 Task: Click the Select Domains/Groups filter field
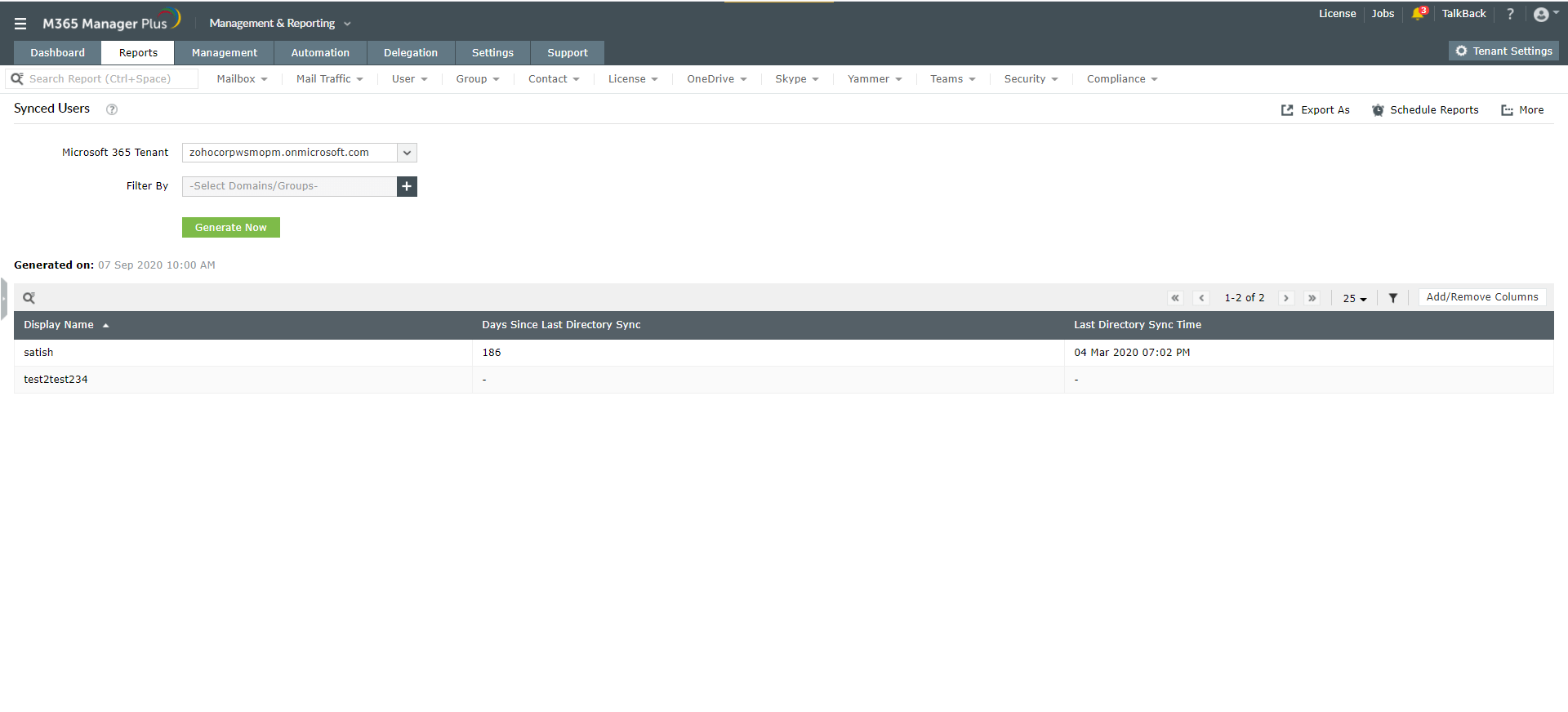(290, 186)
